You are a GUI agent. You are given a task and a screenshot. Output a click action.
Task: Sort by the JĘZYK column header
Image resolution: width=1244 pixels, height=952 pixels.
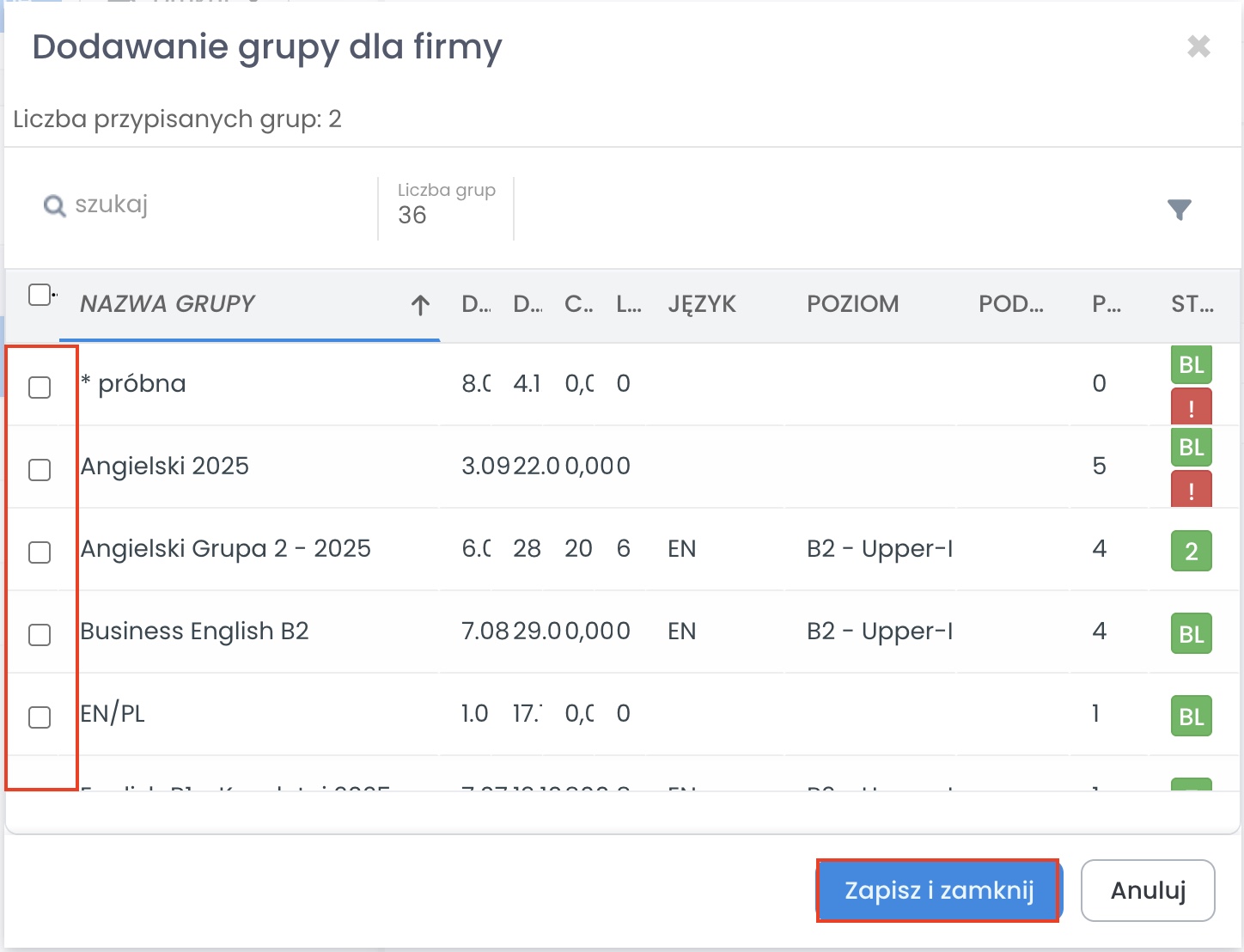point(701,304)
